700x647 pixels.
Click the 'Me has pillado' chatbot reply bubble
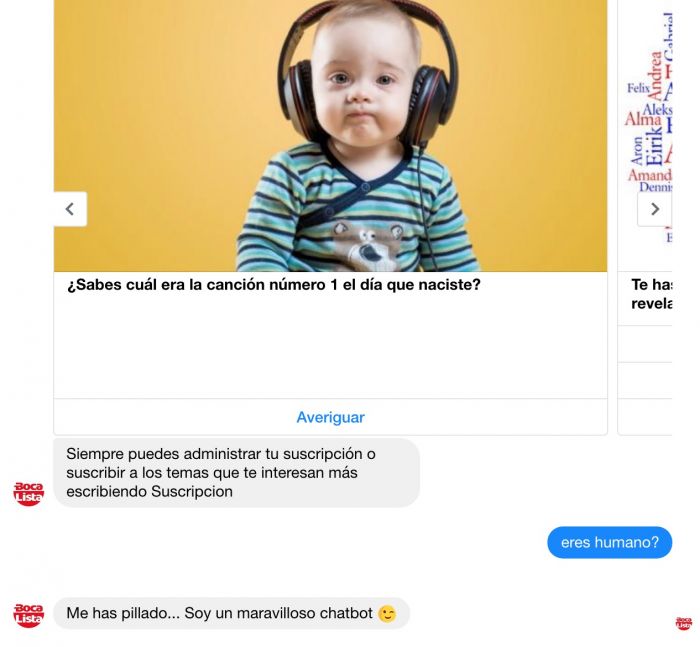[x=231, y=613]
